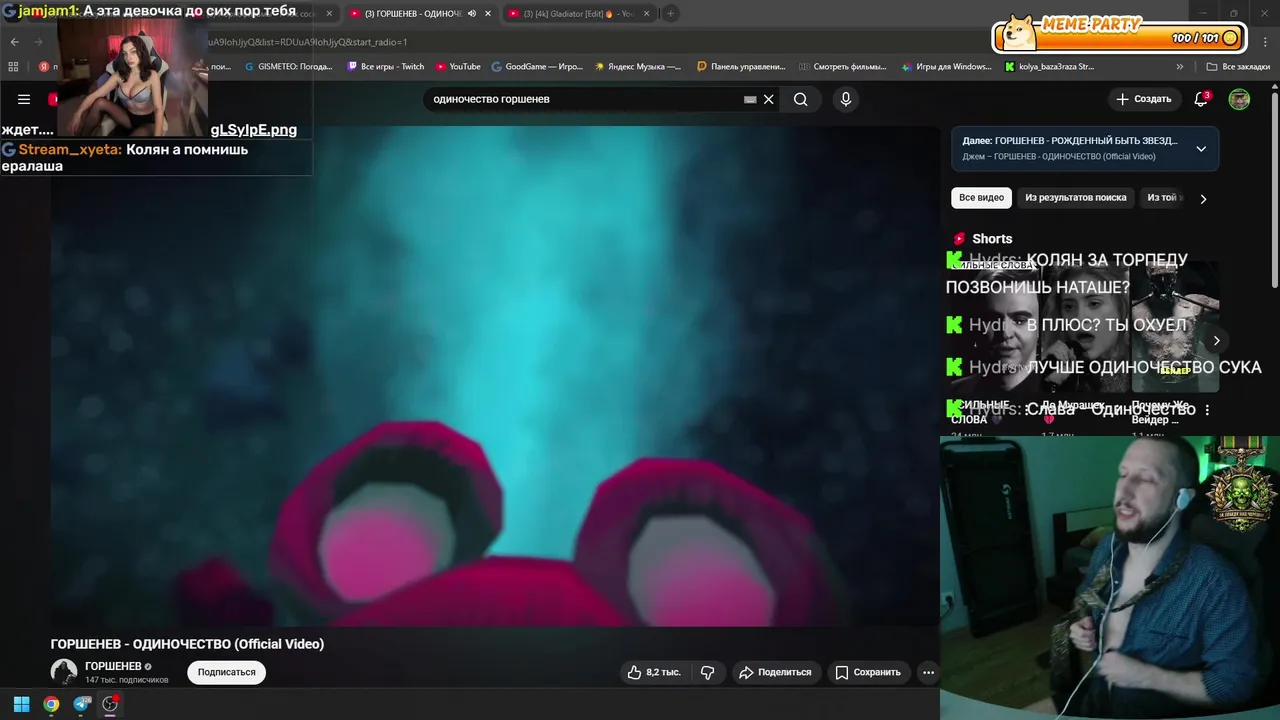The width and height of the screenshot is (1280, 720).
Task: Open the Windows Start button
Action: [x=21, y=704]
